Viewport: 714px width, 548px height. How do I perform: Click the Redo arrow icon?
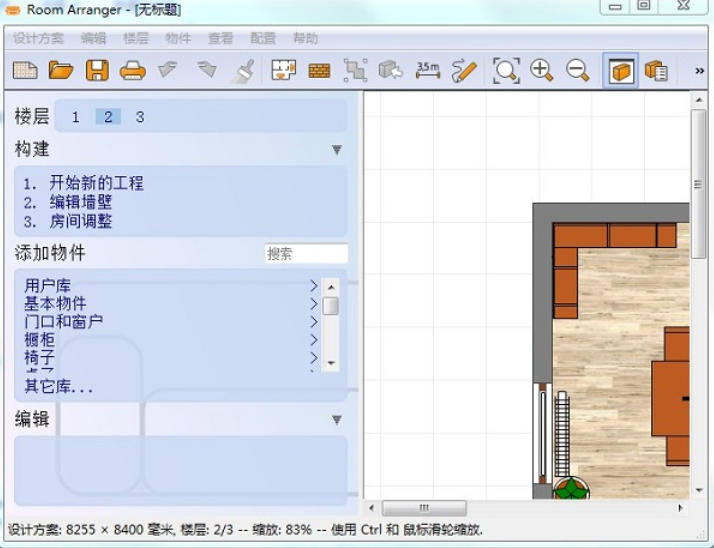point(207,70)
